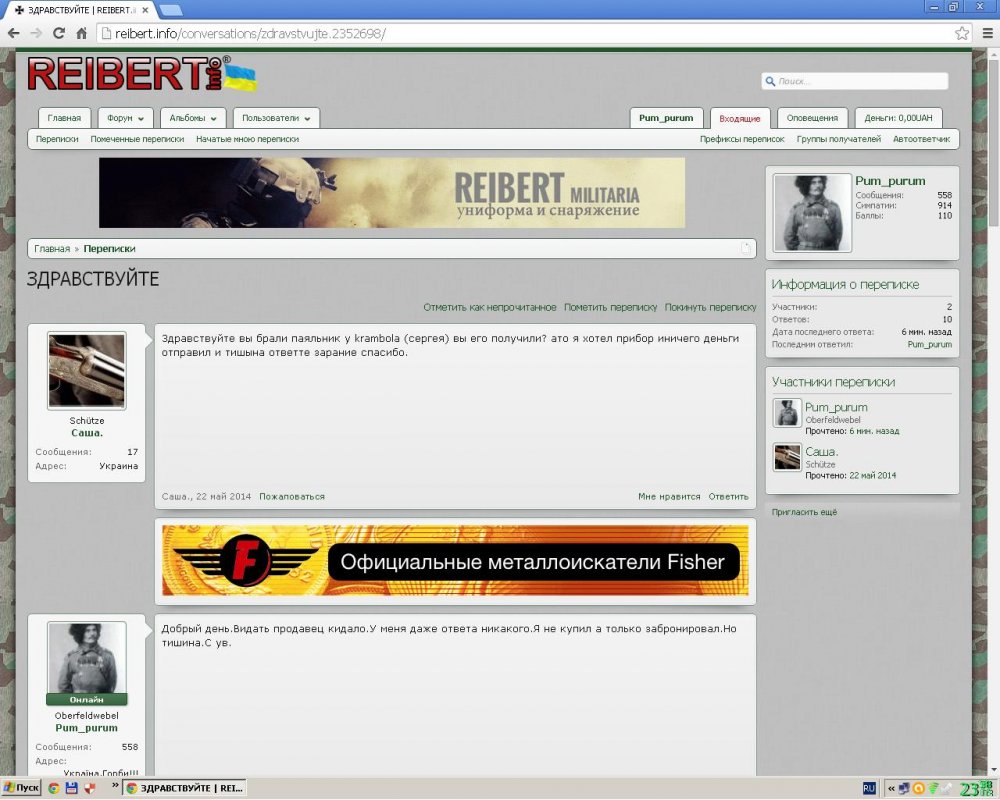The height and width of the screenshot is (800, 1000).
Task: Click Переписки in the breadcrumb
Action: tap(109, 249)
